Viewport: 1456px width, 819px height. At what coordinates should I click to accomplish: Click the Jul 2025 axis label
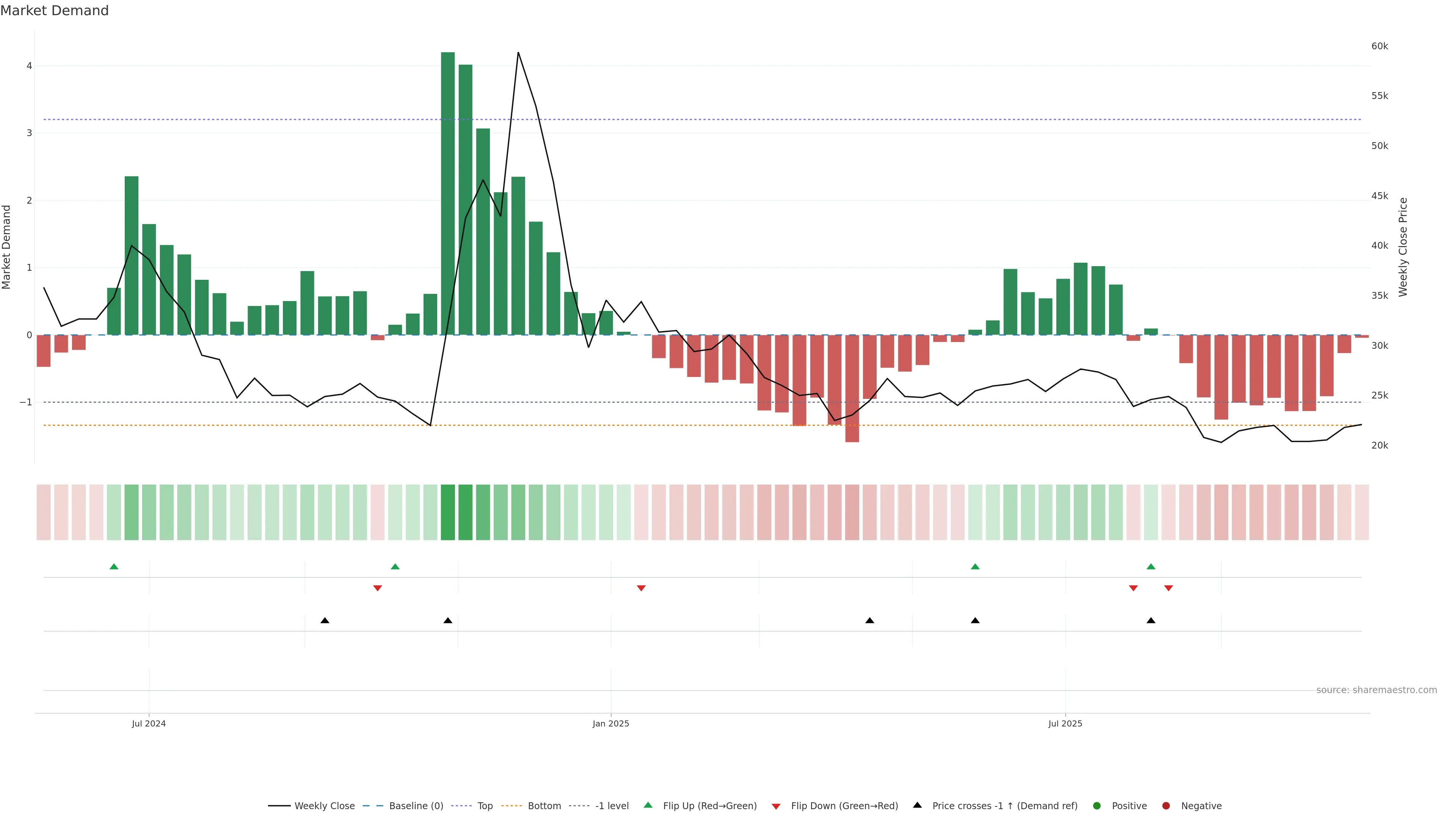coord(1065,724)
